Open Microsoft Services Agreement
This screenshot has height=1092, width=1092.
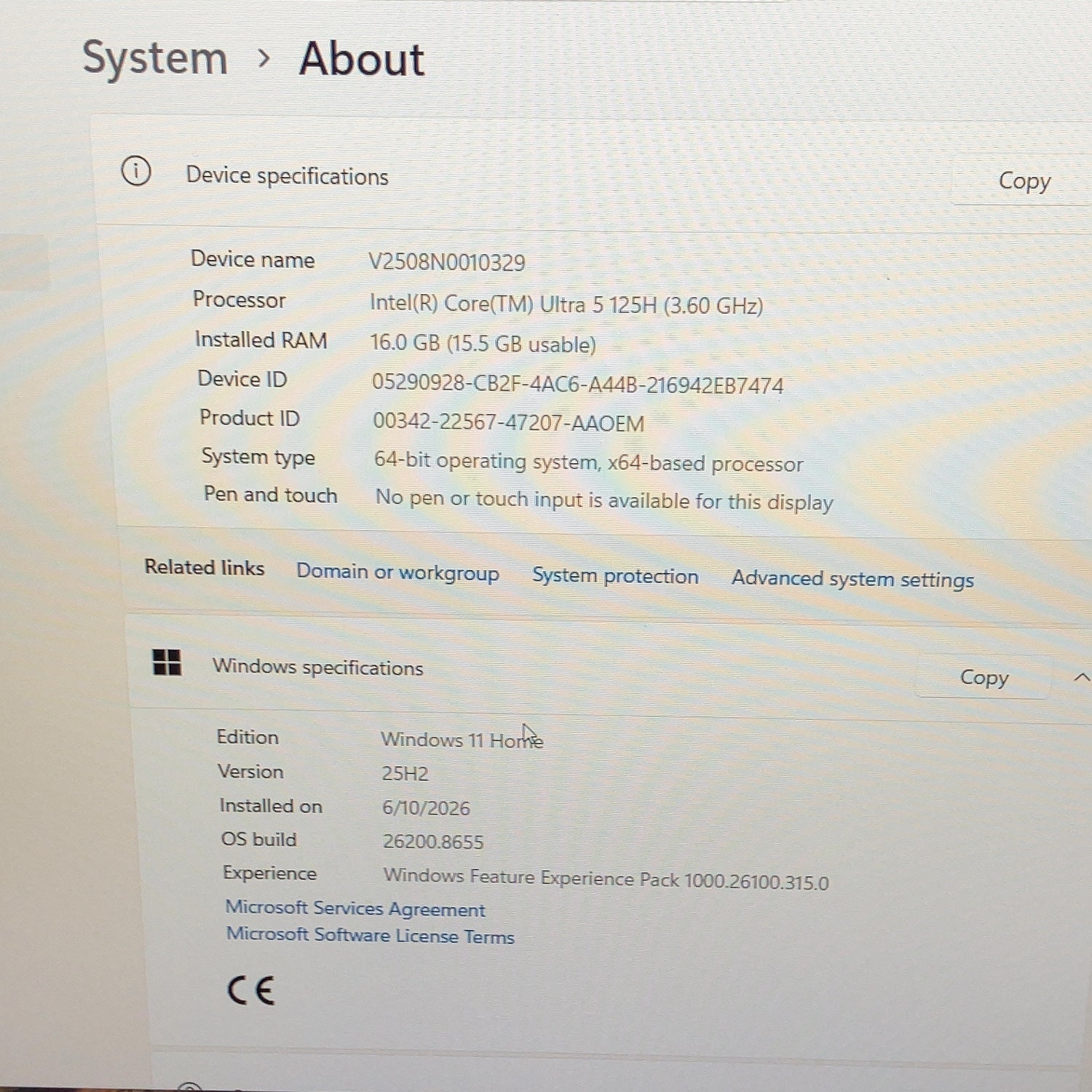point(355,909)
